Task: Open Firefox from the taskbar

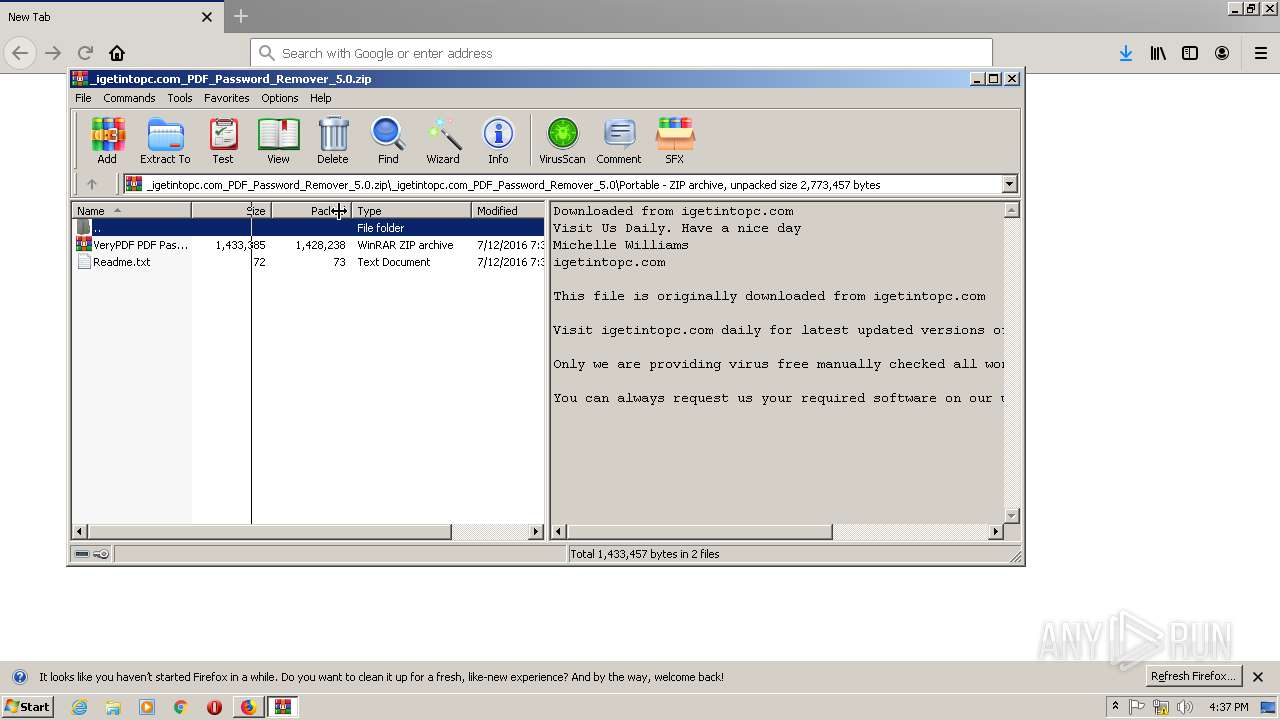Action: coord(248,707)
